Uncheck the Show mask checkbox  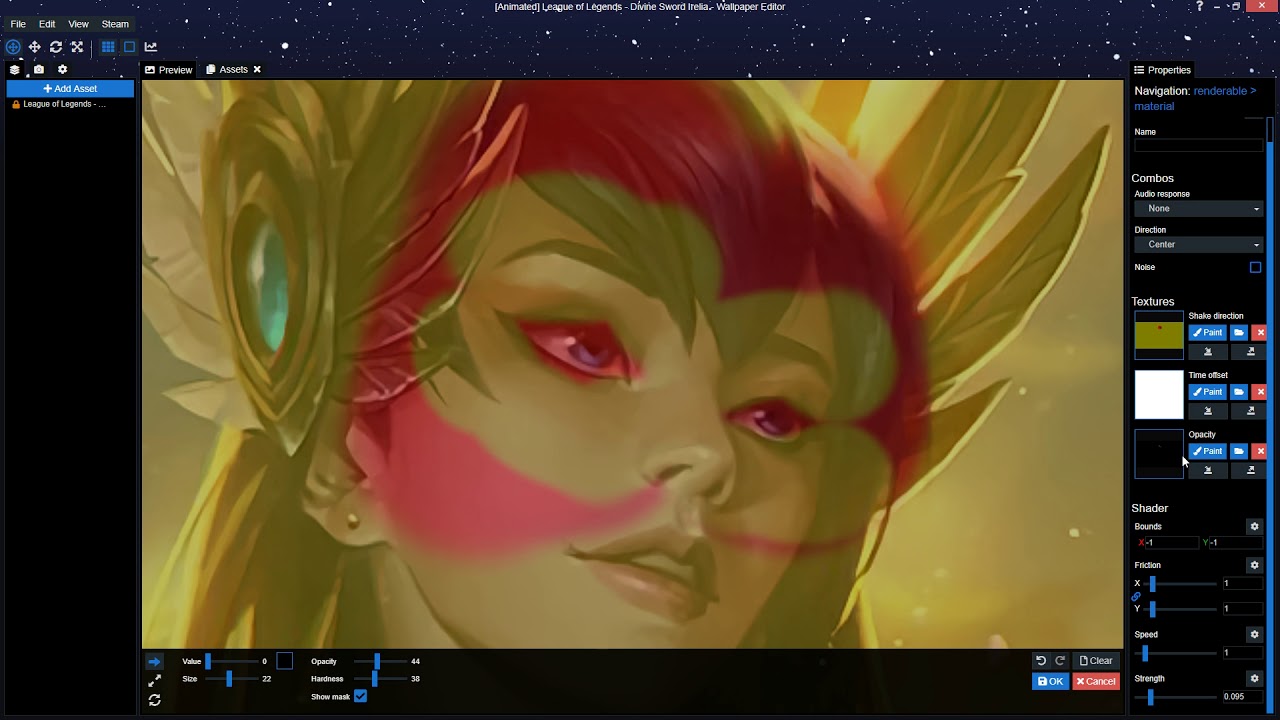click(x=360, y=696)
